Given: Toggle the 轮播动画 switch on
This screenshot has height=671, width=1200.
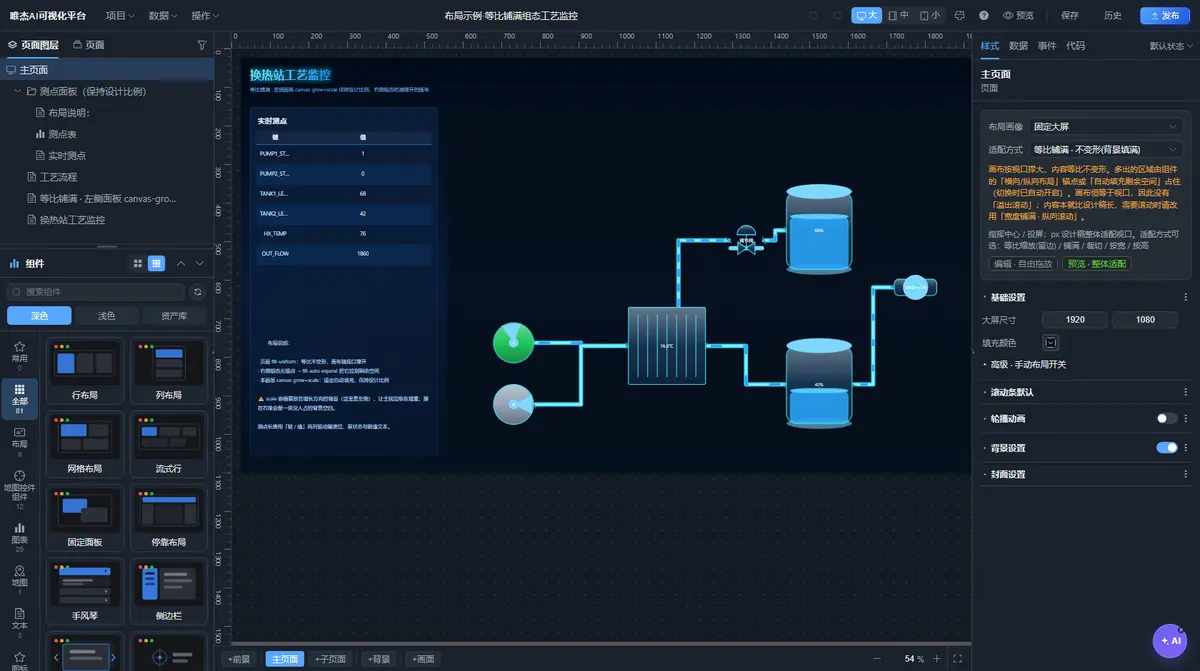Looking at the screenshot, I should 1166,419.
